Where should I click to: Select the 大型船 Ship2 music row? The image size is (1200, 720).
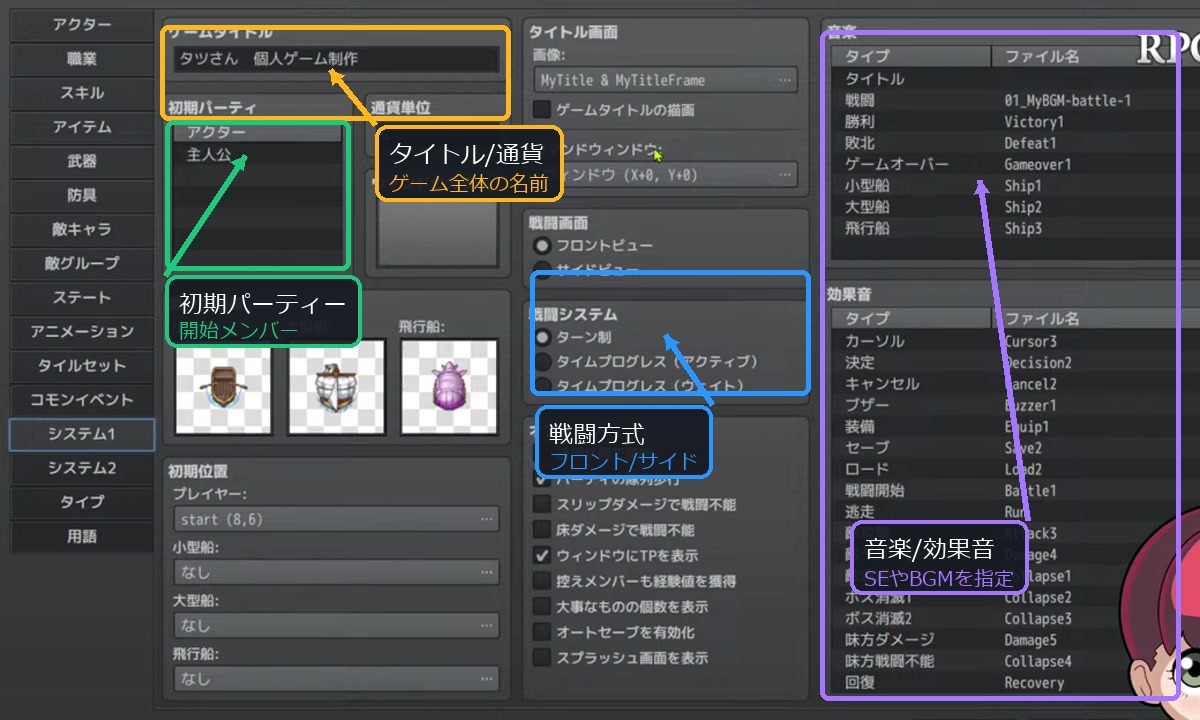[x=1015, y=207]
